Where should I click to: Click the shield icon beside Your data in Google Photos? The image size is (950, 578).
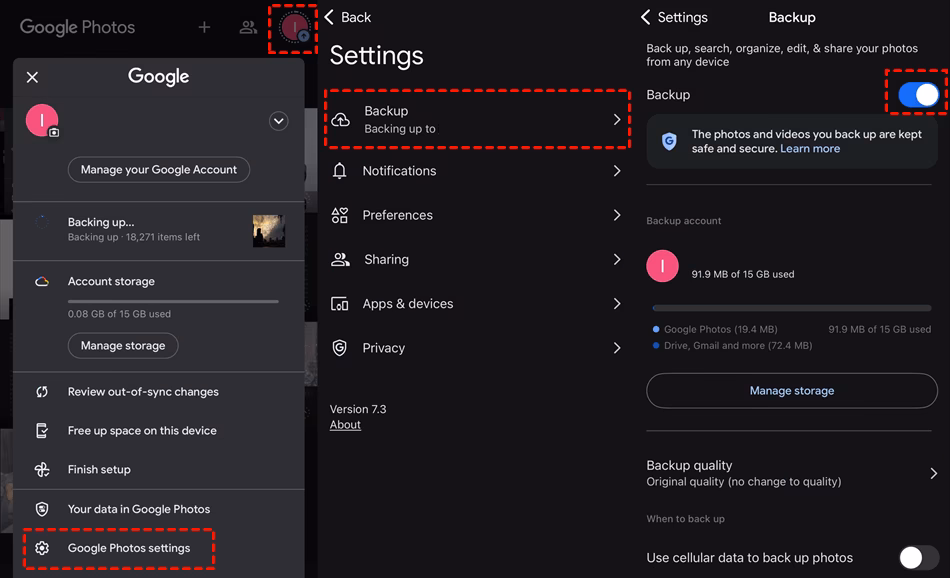(x=41, y=509)
